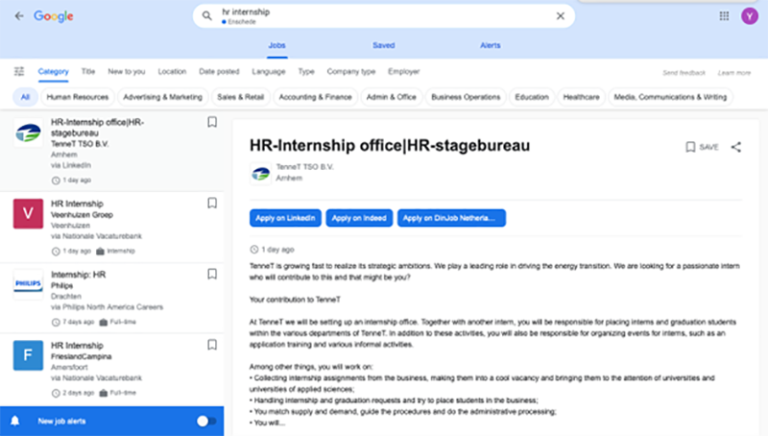Click the bell icon for job alerts
The image size is (768, 436).
click(15, 421)
